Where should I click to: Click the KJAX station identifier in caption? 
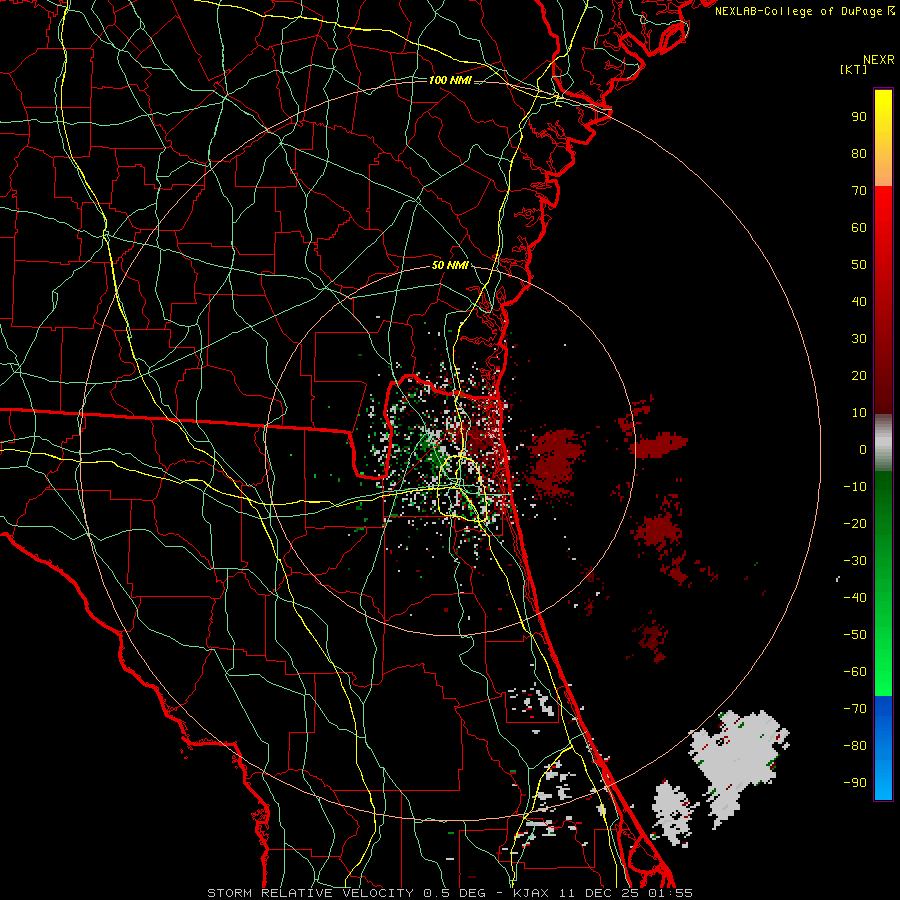(531, 893)
